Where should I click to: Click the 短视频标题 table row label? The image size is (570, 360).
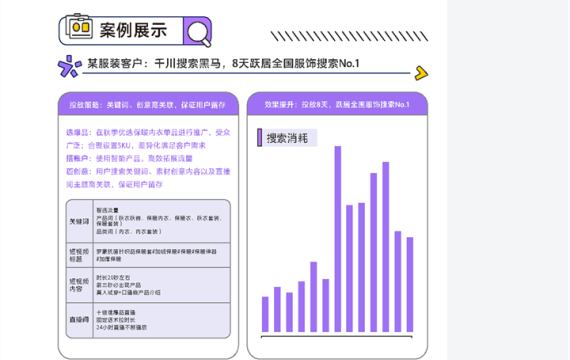(x=79, y=255)
